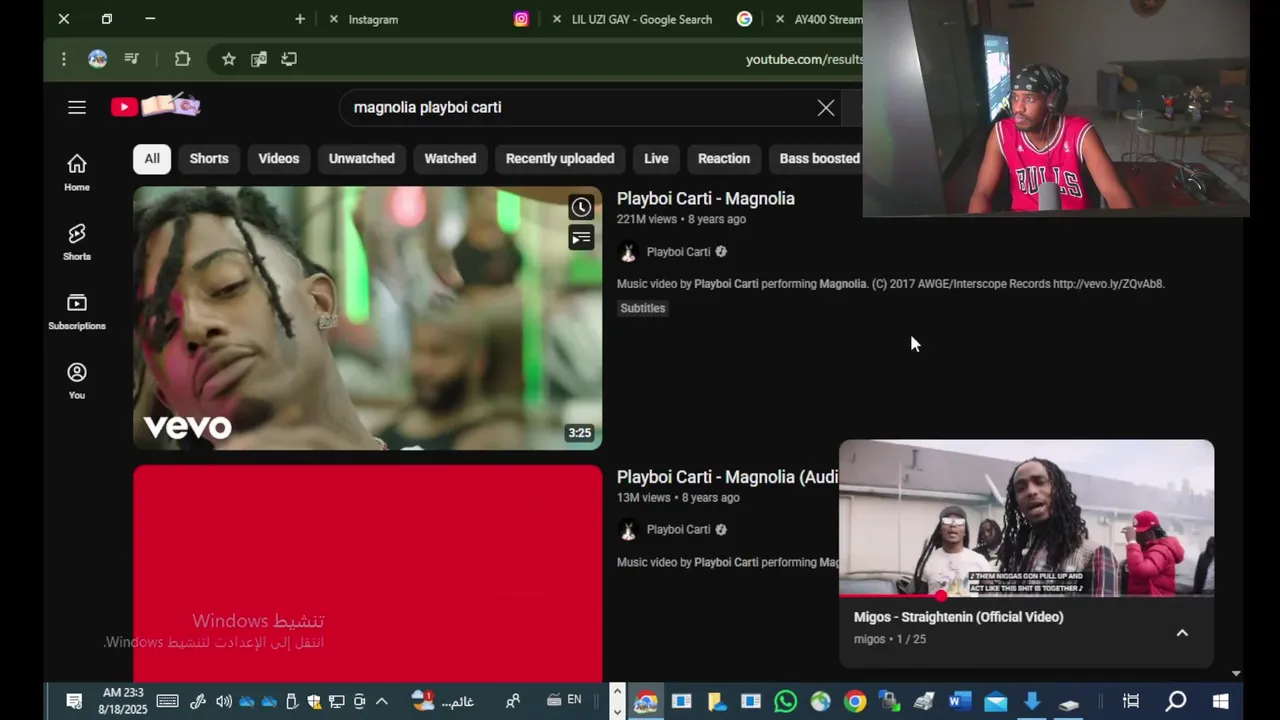This screenshot has height=720, width=1280.
Task: Filter results by Watched
Action: [450, 158]
